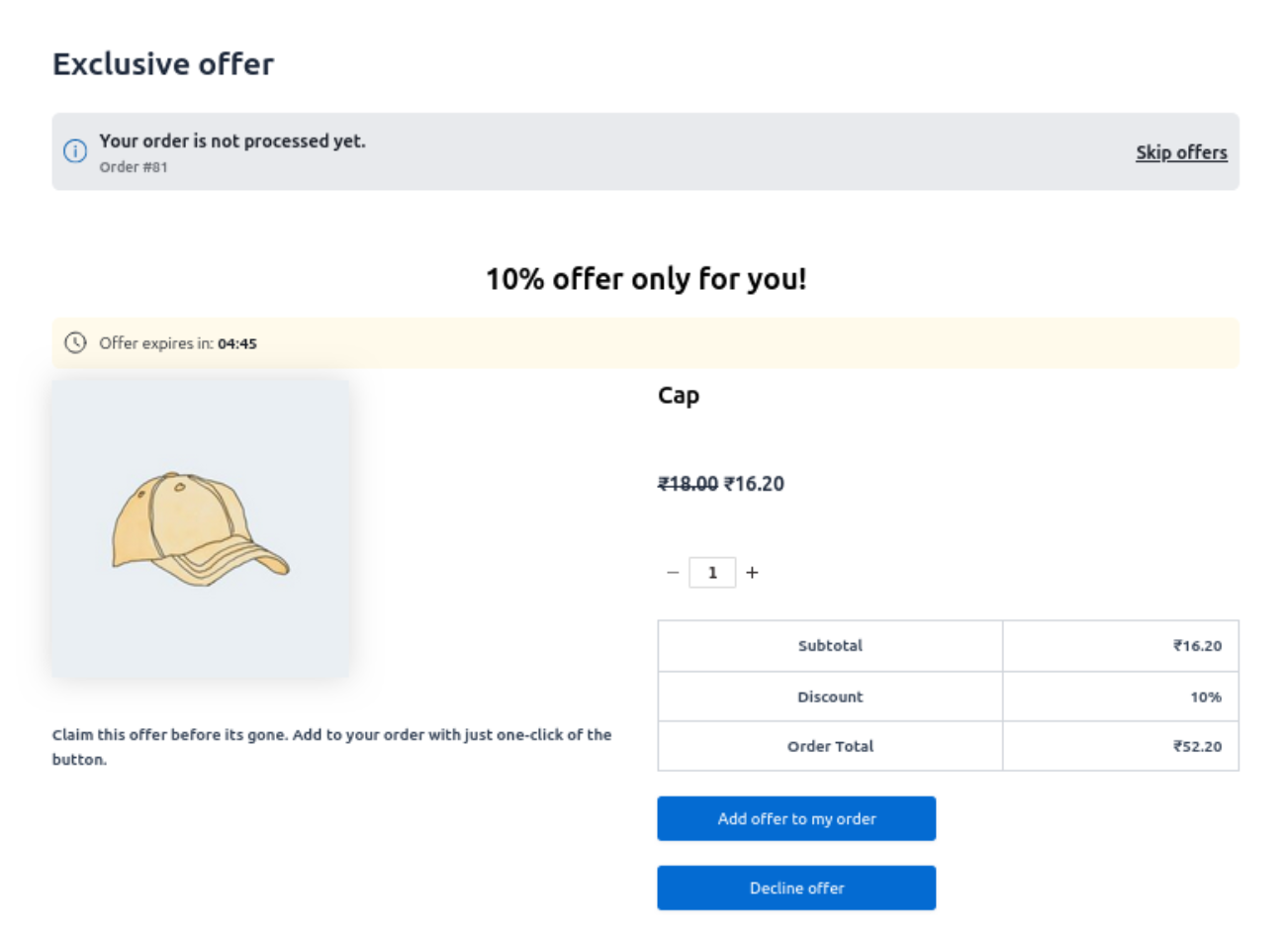
Task: Increase quantity with the plus button
Action: coord(752,573)
